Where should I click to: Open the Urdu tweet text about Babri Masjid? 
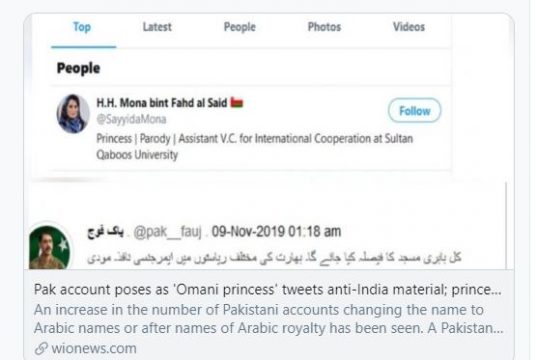point(275,258)
